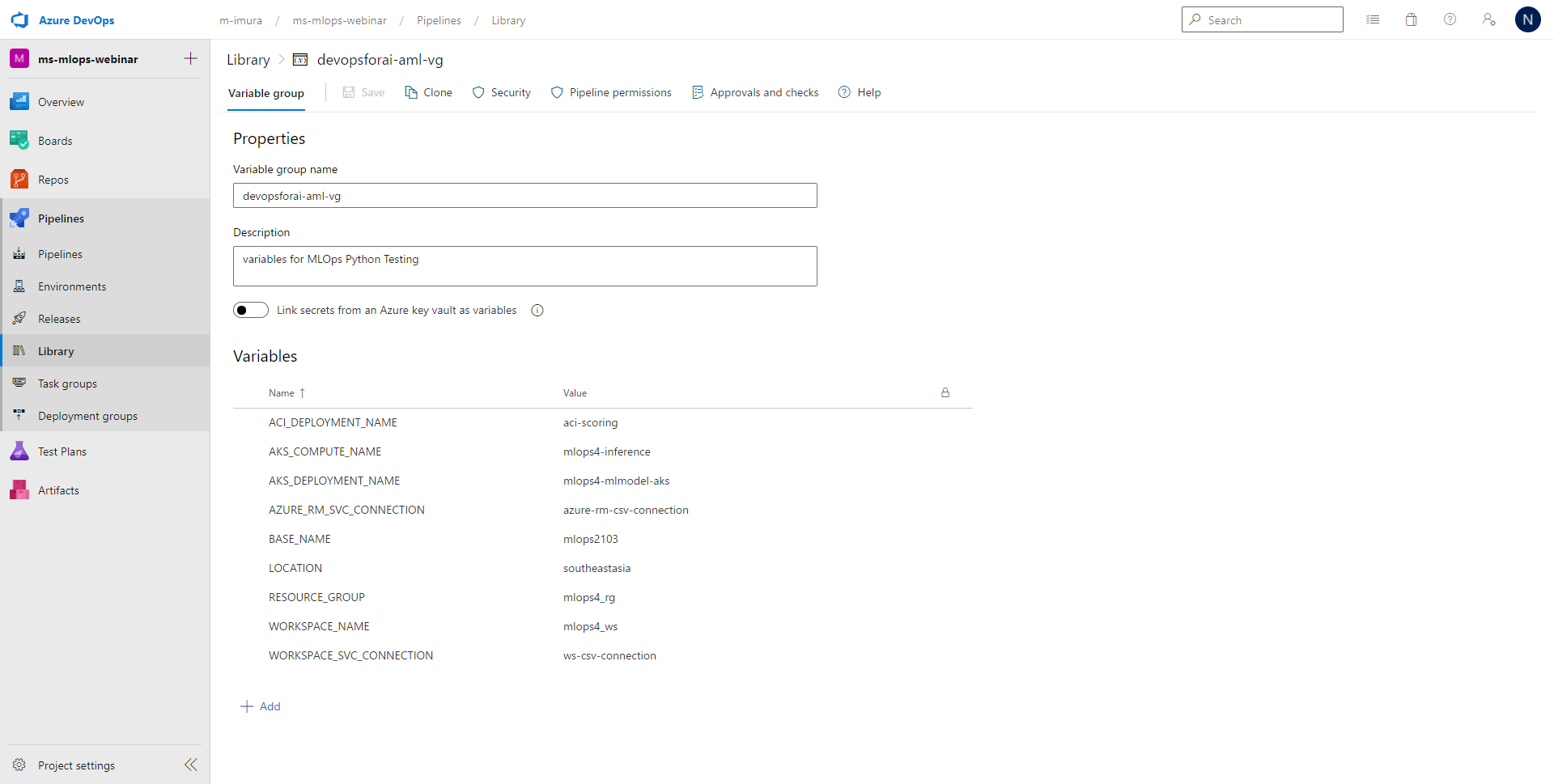Select Pipelines sub-item in sidebar

coord(105,254)
